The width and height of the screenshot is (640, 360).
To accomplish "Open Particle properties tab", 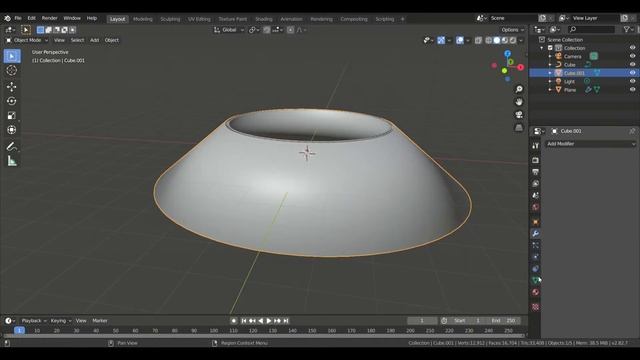I will click(x=536, y=245).
